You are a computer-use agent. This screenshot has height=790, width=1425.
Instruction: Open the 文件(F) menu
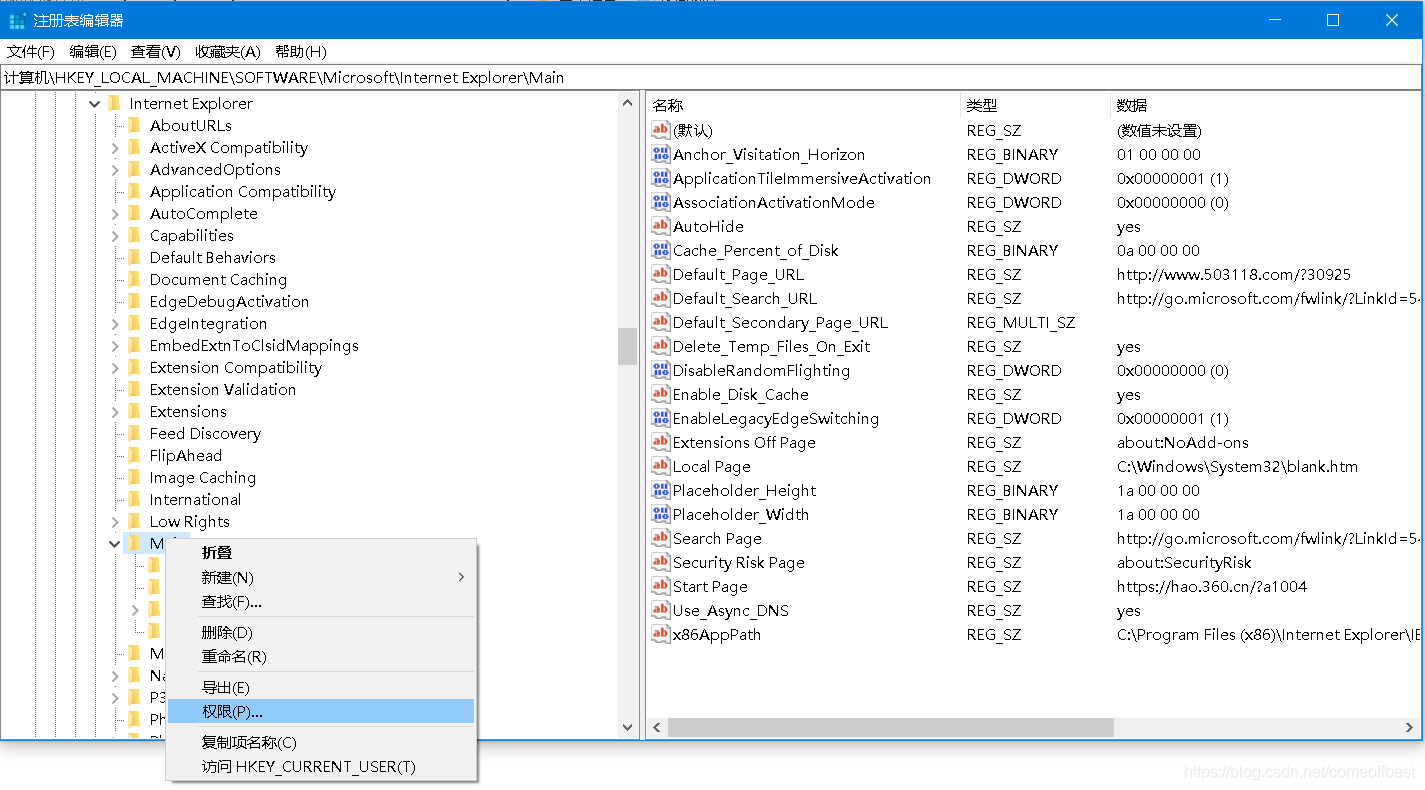click(x=31, y=52)
